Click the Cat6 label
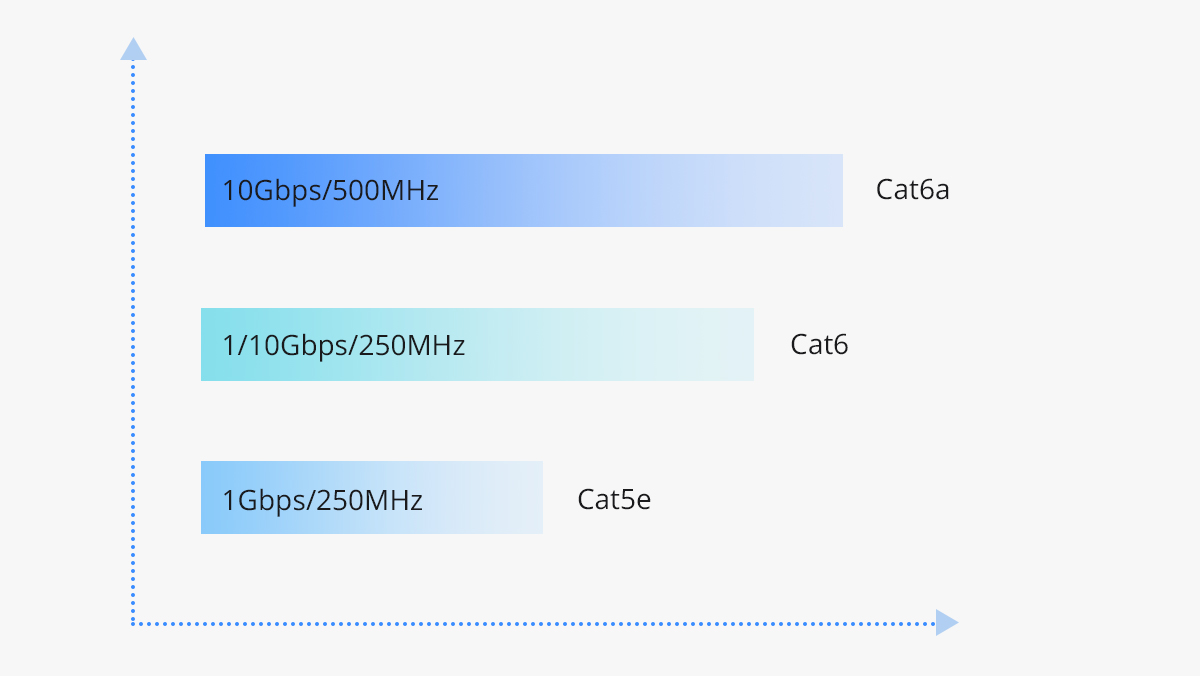The width and height of the screenshot is (1200, 676). [819, 345]
